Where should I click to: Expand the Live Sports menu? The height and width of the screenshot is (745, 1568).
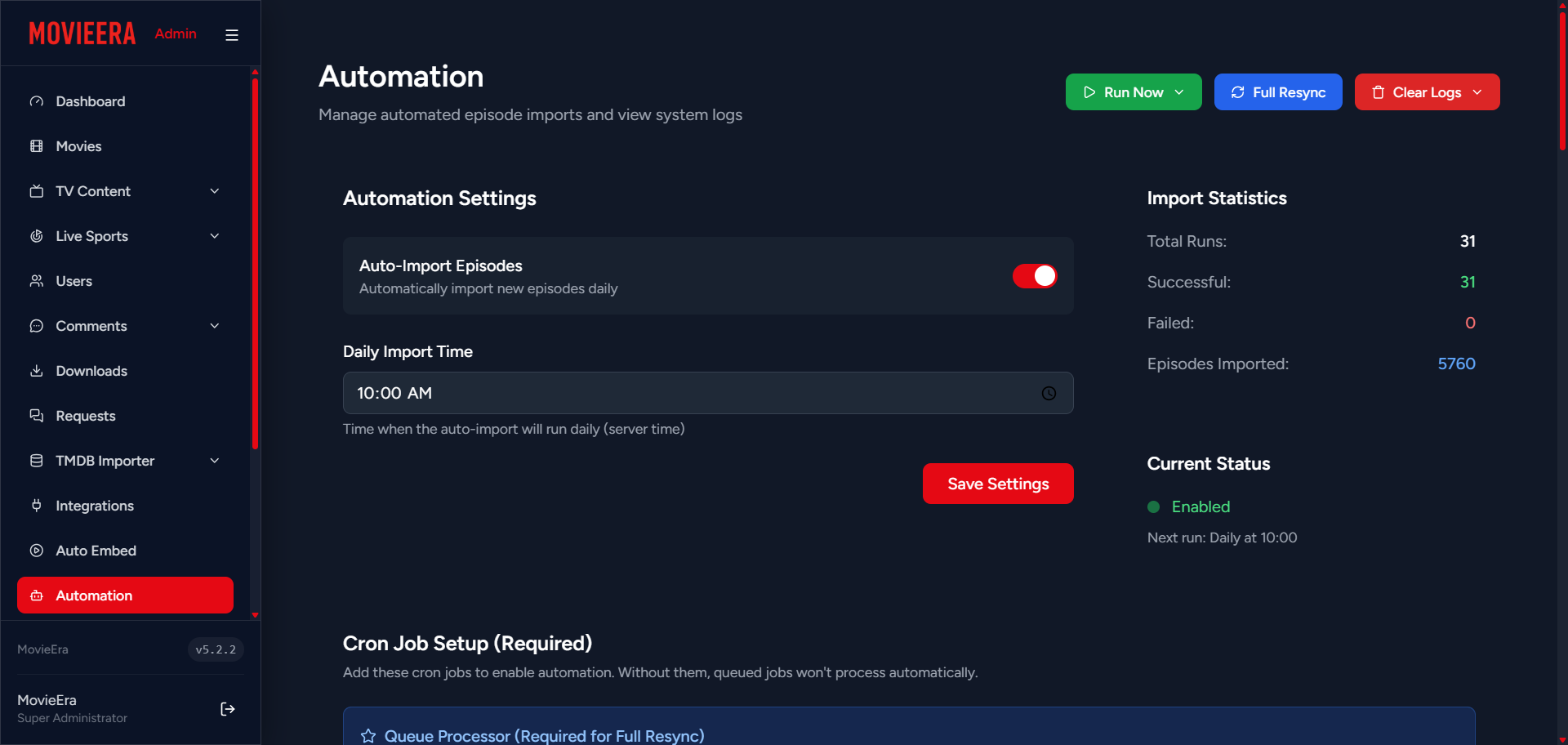(214, 236)
